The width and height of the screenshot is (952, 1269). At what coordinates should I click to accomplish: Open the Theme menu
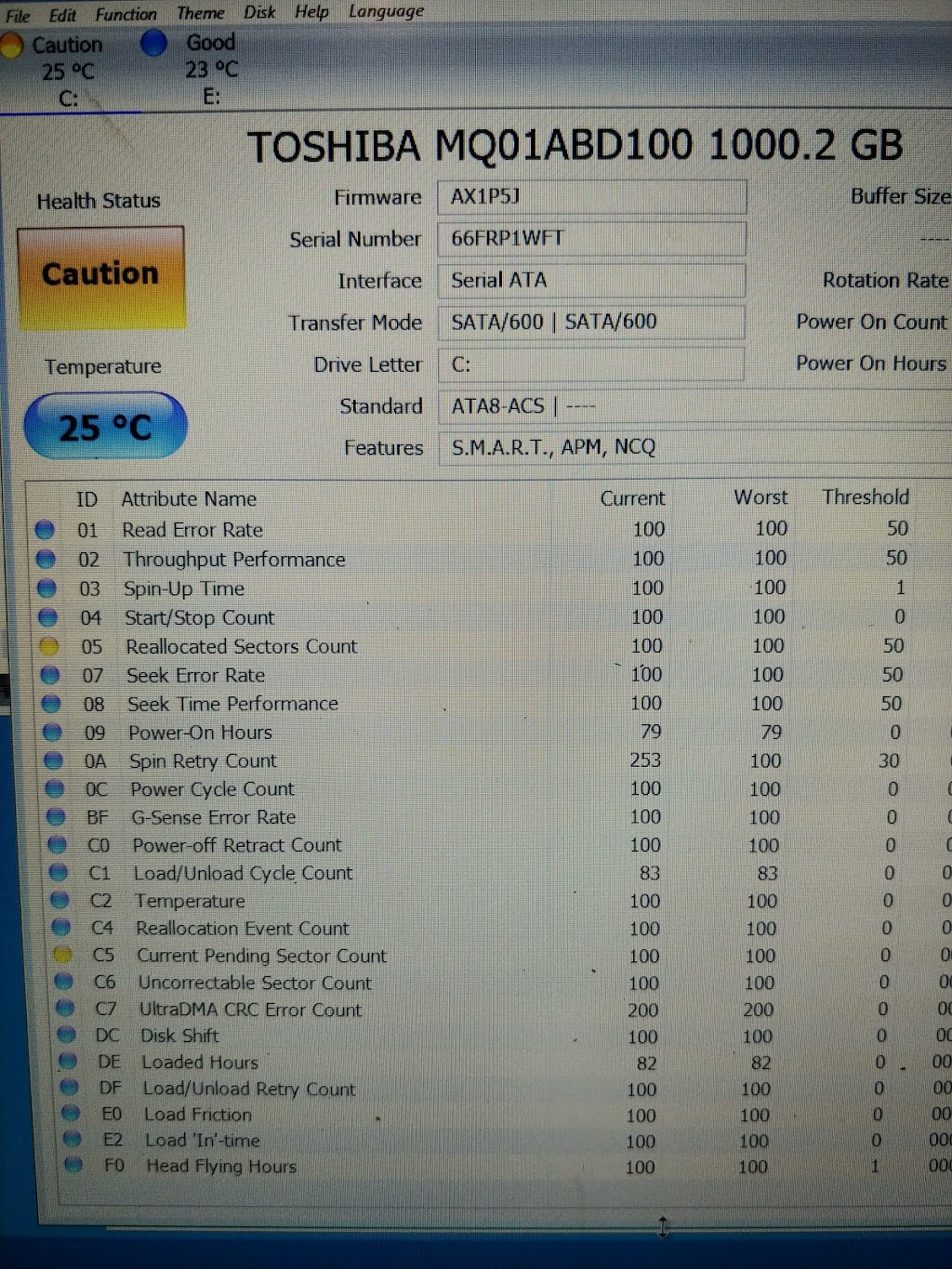[200, 13]
